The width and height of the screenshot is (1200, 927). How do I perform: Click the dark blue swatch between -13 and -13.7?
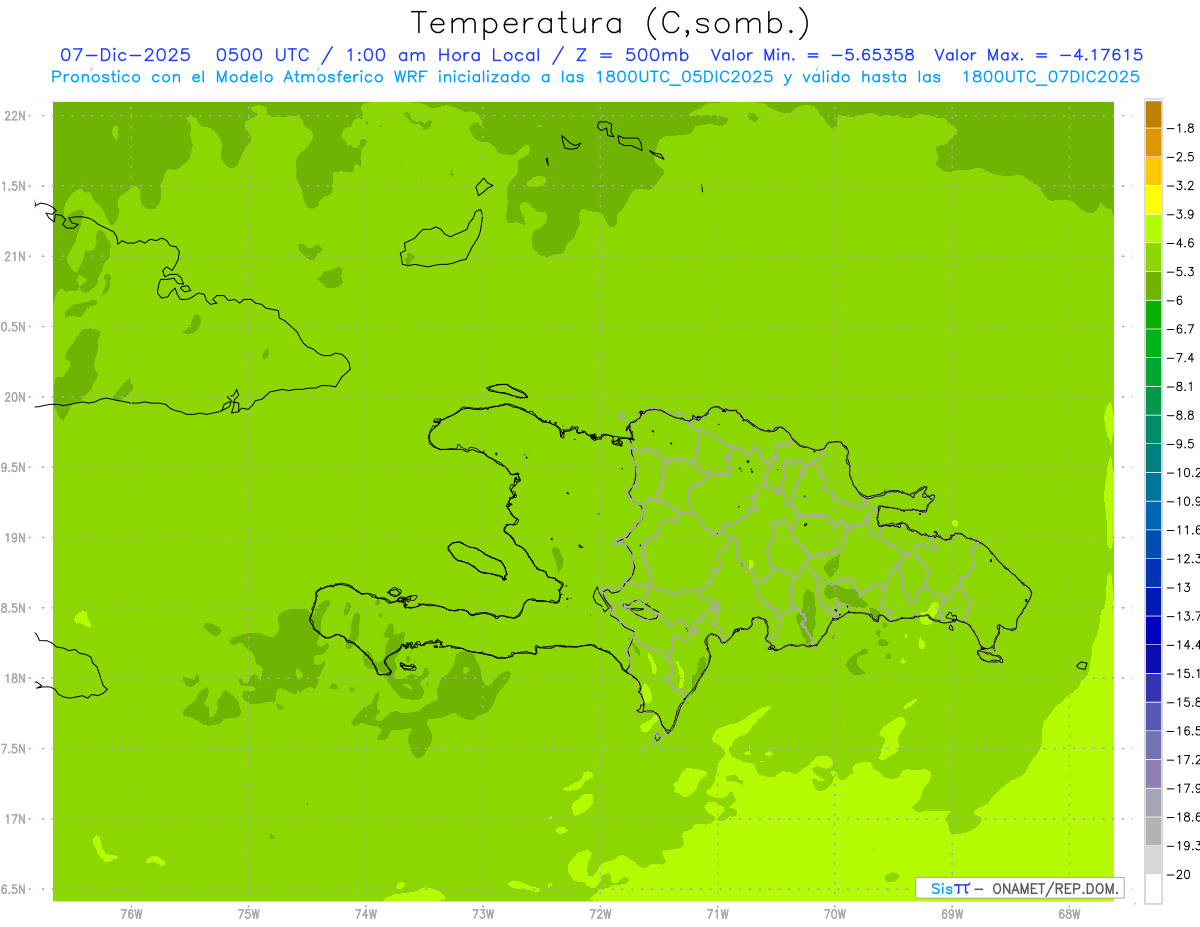point(1153,601)
